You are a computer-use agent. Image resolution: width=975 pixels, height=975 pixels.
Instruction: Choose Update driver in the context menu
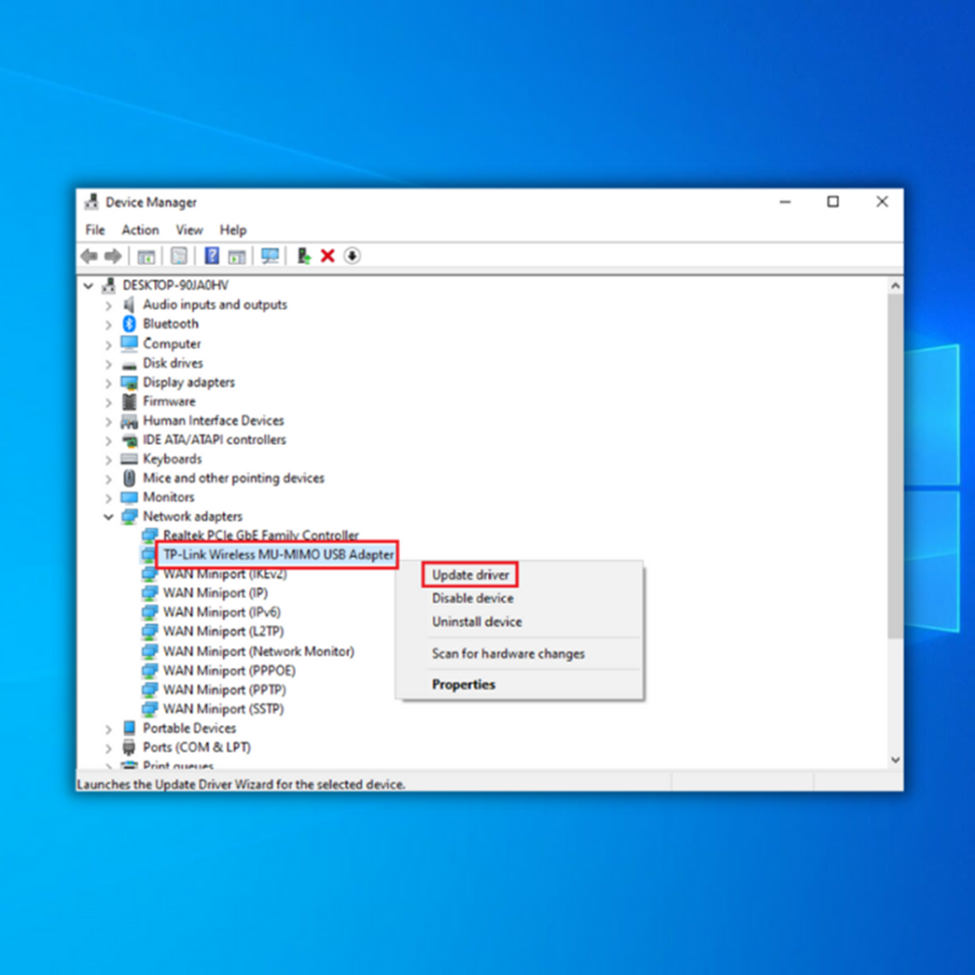tap(470, 575)
